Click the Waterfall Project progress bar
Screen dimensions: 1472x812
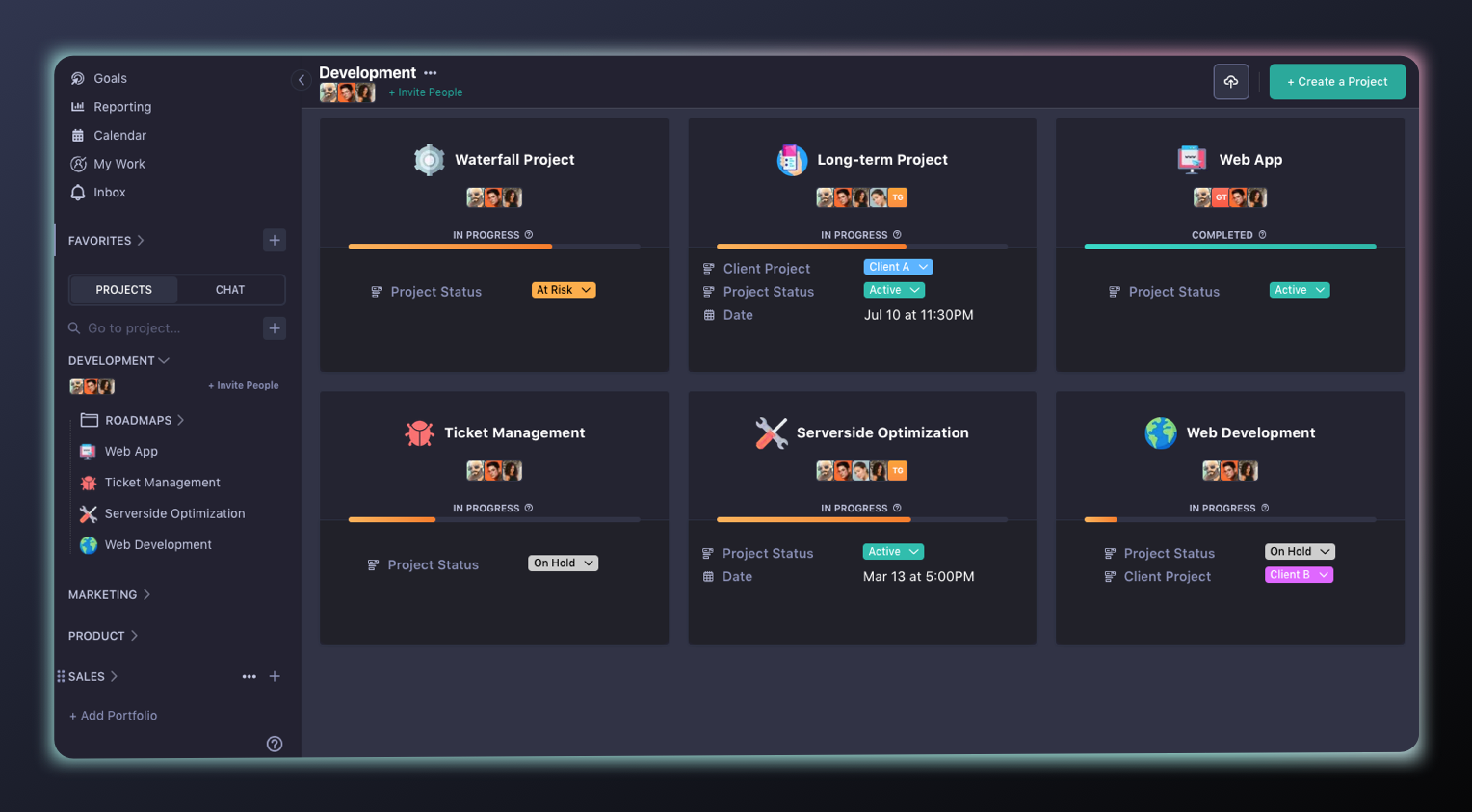coord(494,247)
